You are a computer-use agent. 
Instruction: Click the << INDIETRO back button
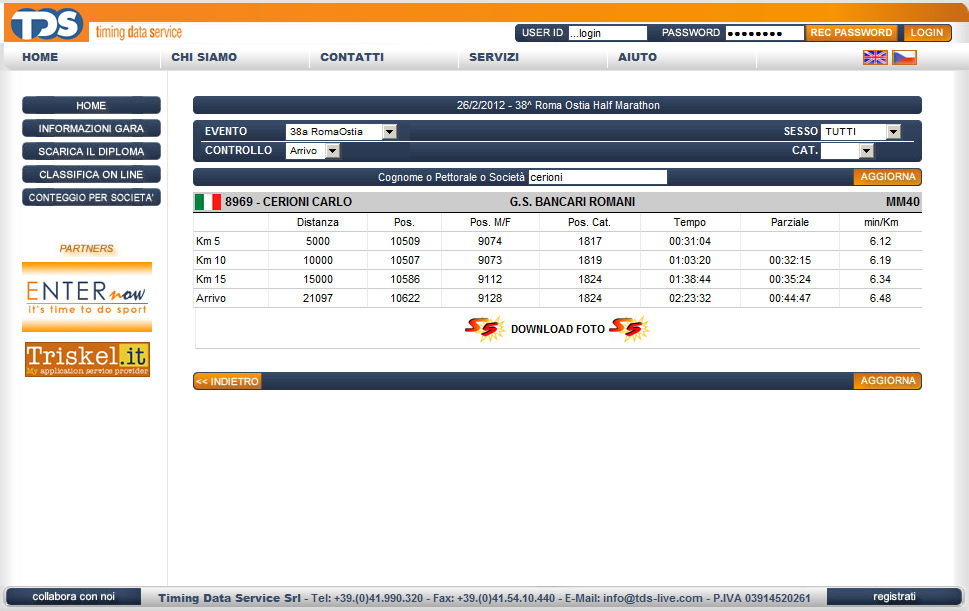(x=227, y=381)
